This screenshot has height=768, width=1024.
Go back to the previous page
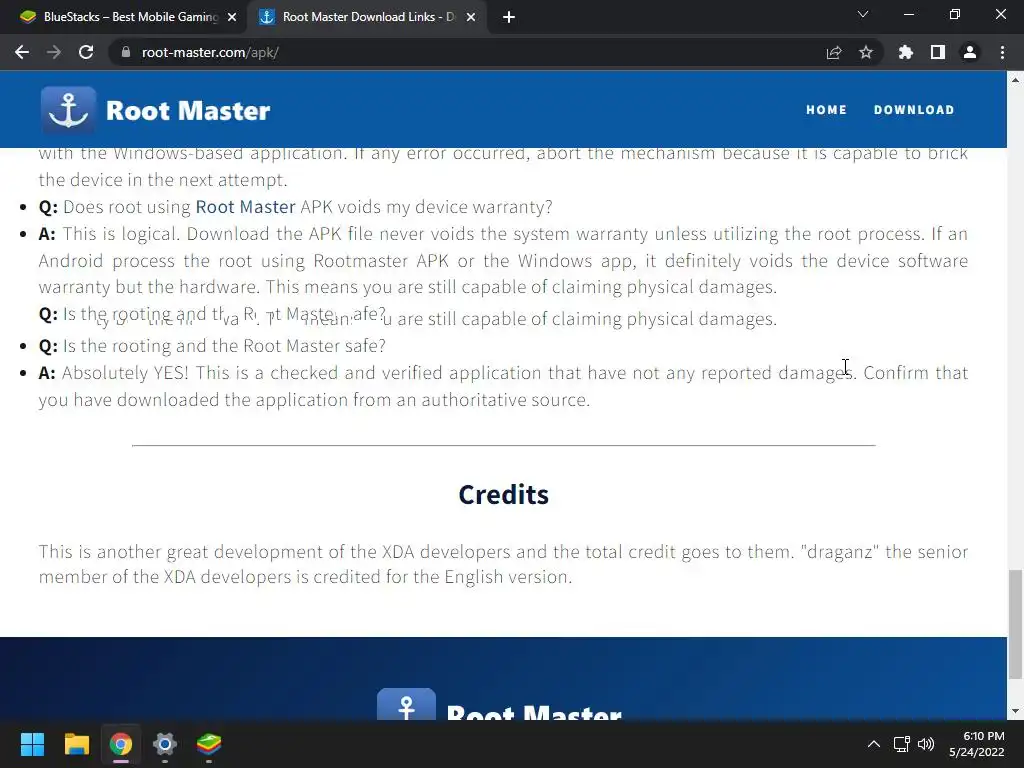[22, 52]
